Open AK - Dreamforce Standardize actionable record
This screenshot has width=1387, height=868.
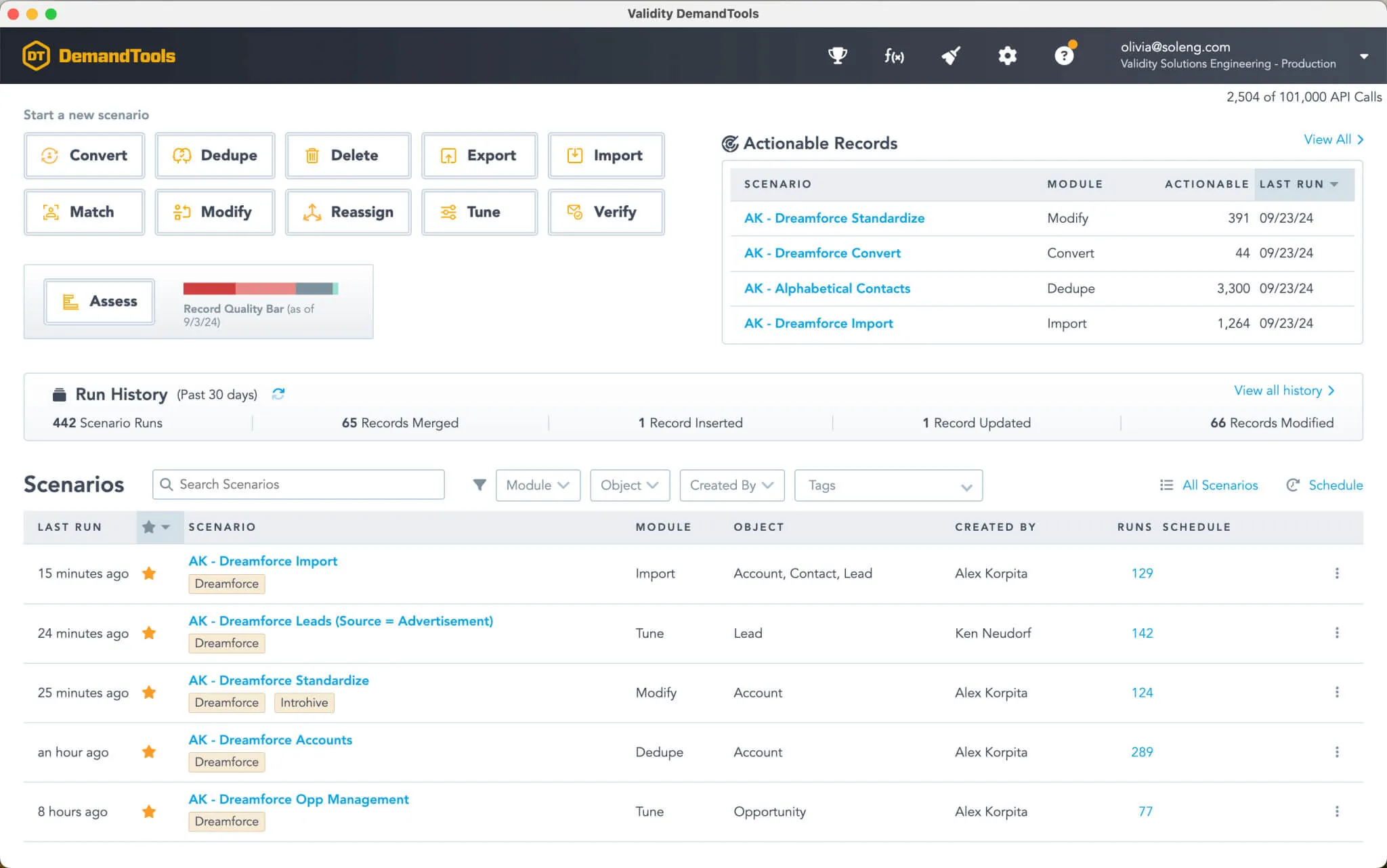[834, 218]
